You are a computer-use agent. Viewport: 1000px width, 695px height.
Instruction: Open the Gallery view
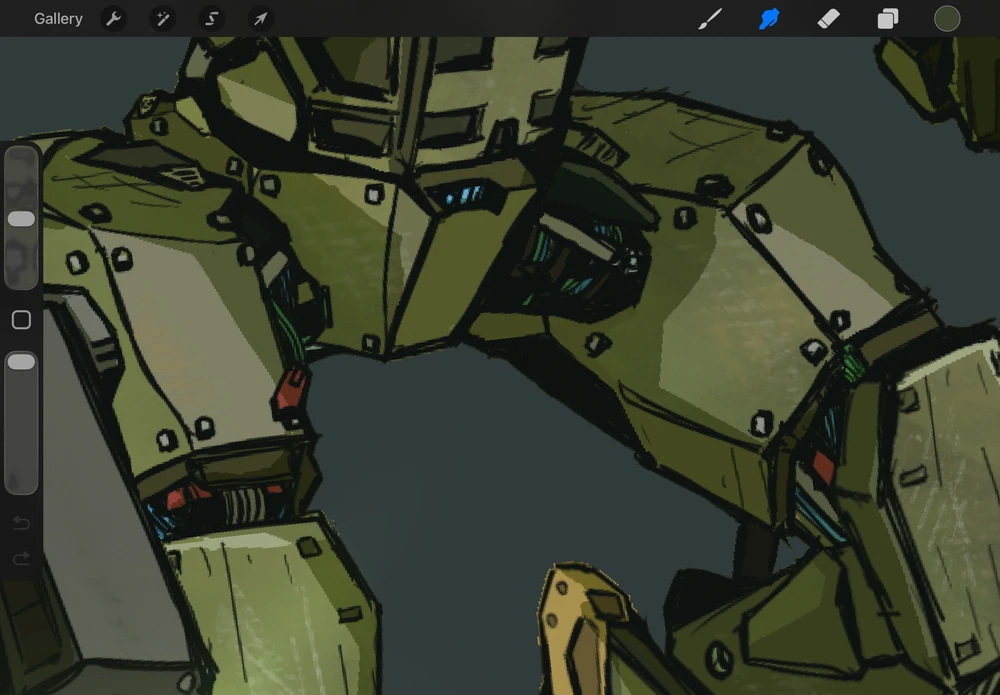pyautogui.click(x=58, y=19)
